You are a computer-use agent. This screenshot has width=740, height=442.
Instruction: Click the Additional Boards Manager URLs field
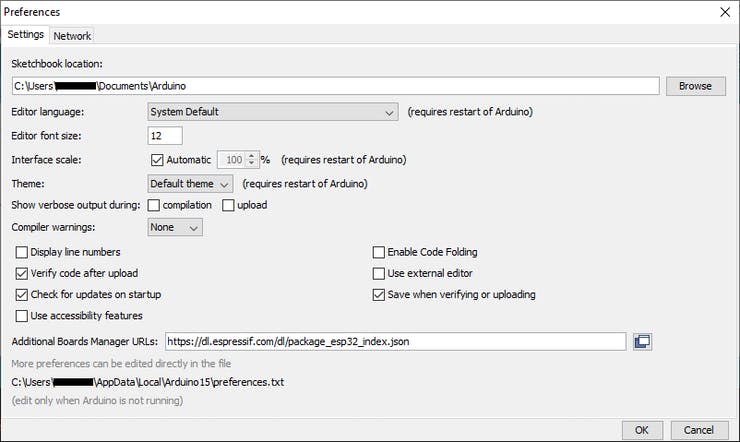point(394,342)
